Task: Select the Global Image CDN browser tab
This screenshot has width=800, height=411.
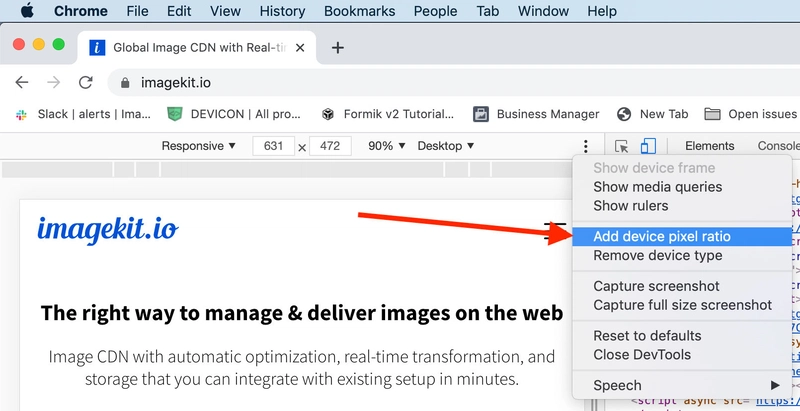Action: point(196,48)
